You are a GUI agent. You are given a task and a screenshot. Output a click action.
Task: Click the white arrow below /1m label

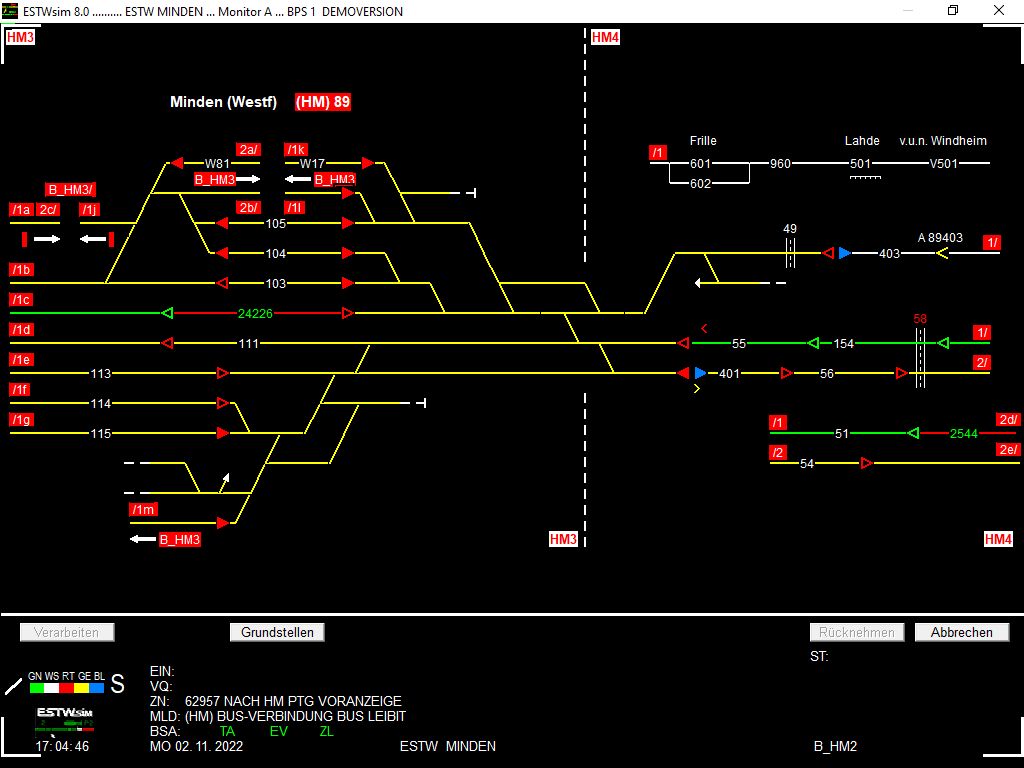143,539
